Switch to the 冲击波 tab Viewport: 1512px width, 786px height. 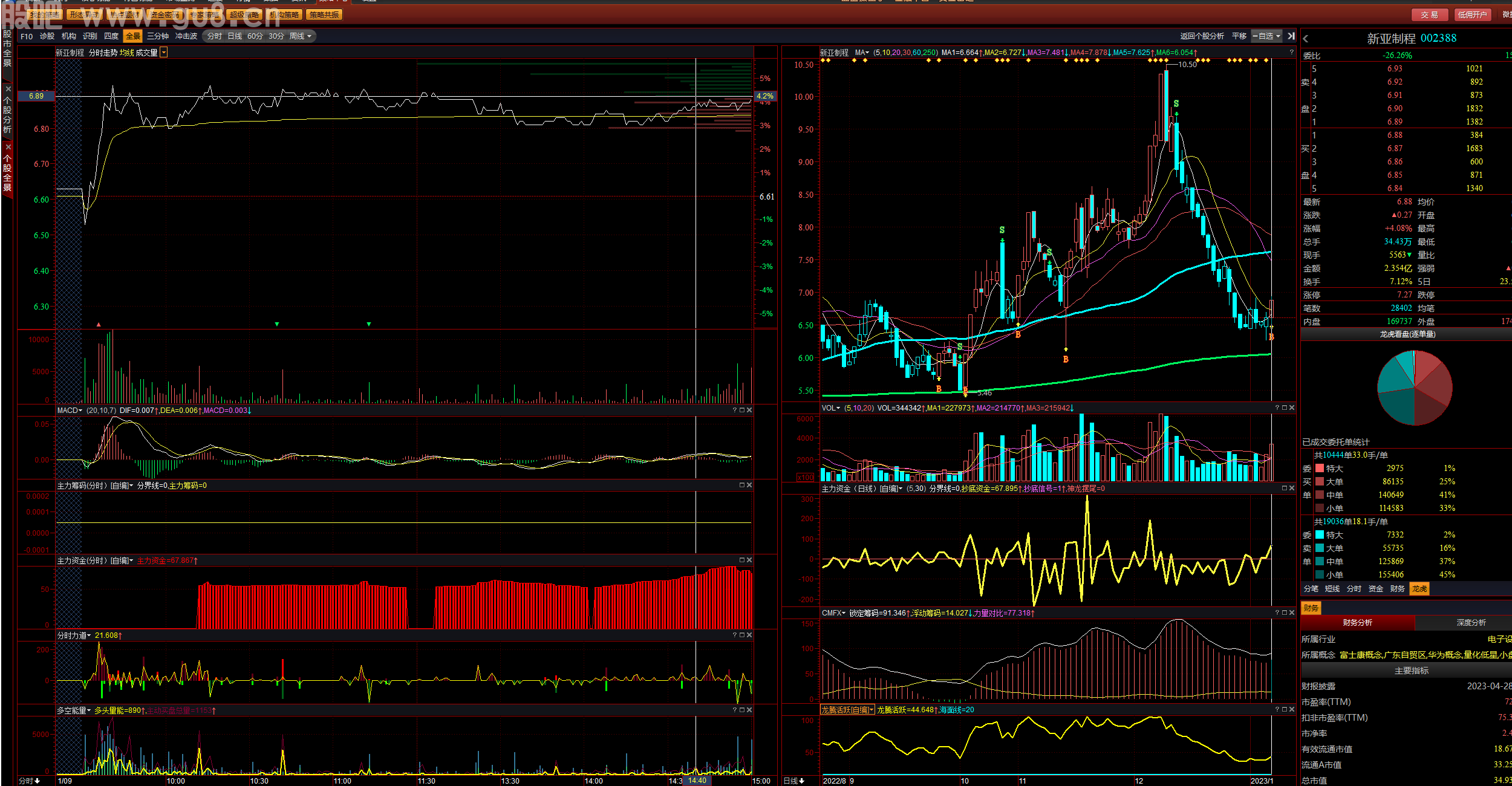[x=186, y=36]
